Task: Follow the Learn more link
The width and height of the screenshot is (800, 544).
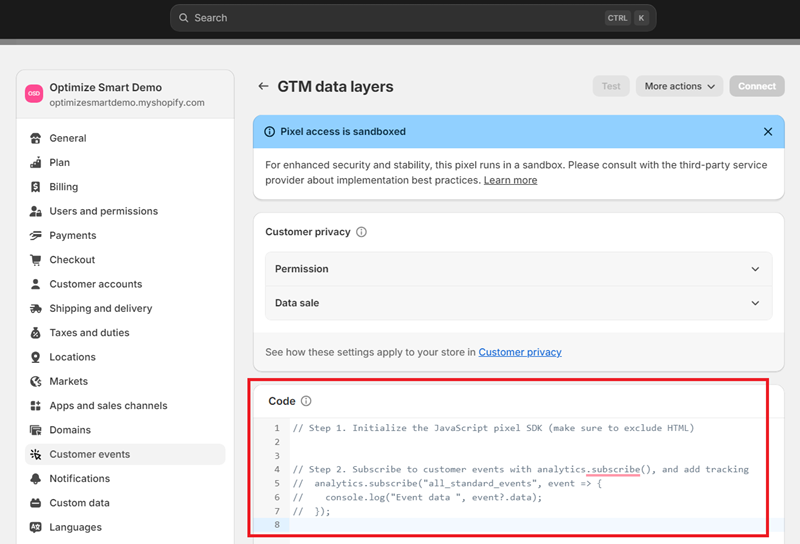Action: click(510, 180)
